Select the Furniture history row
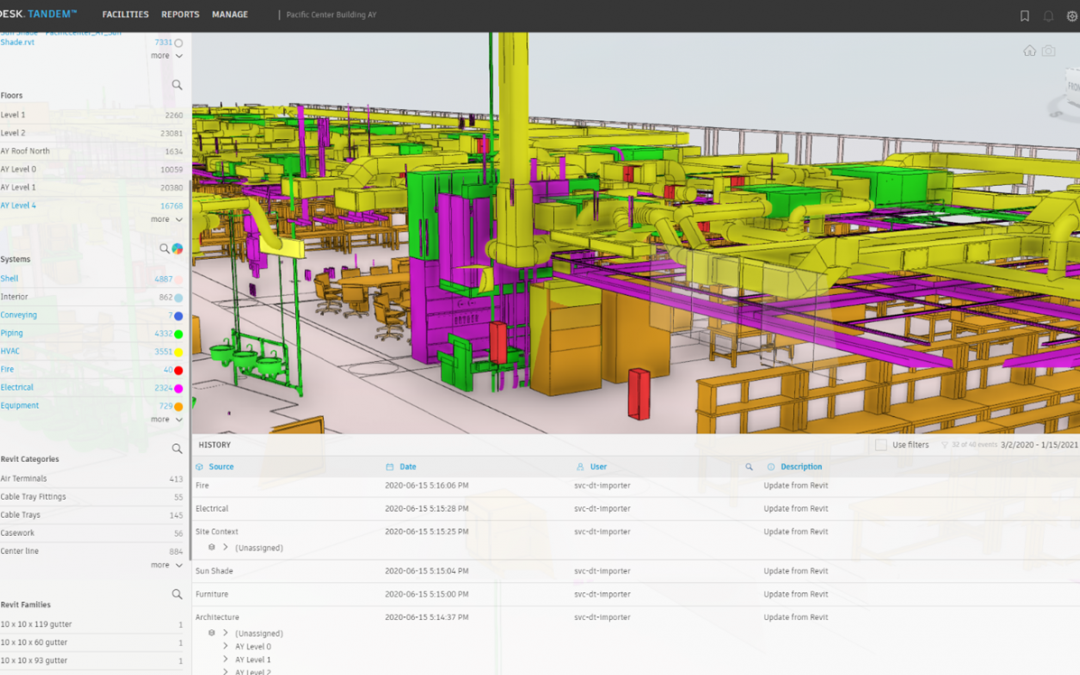The width and height of the screenshot is (1080, 675). point(636,594)
